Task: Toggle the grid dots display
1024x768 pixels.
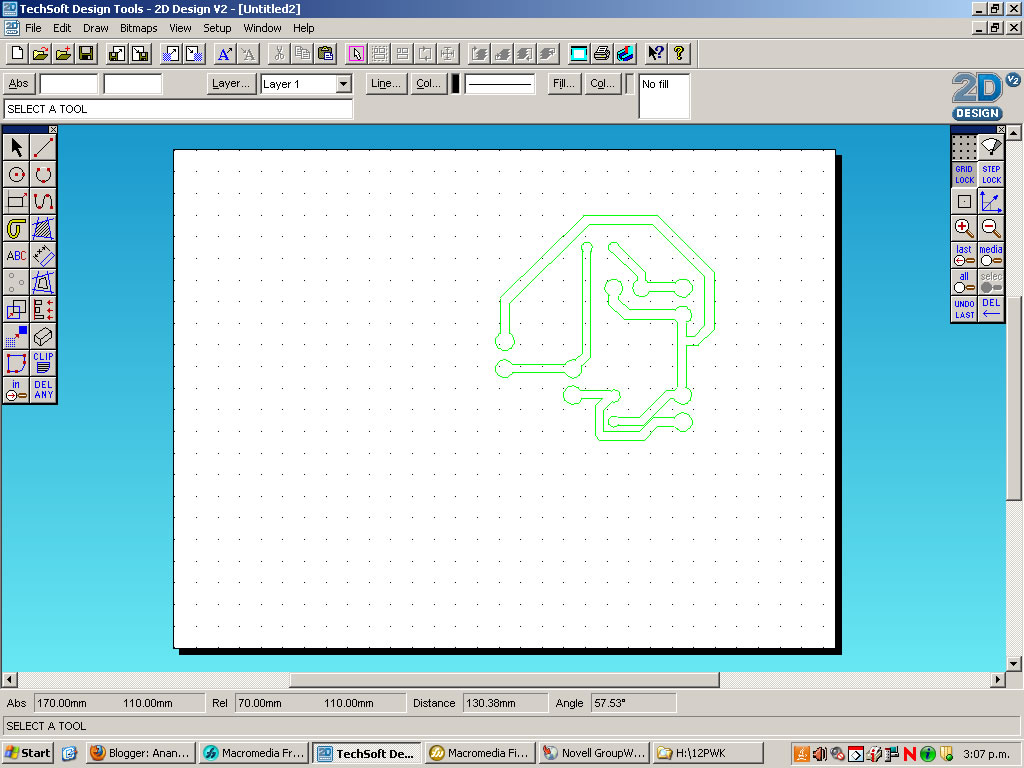Action: coord(963,147)
